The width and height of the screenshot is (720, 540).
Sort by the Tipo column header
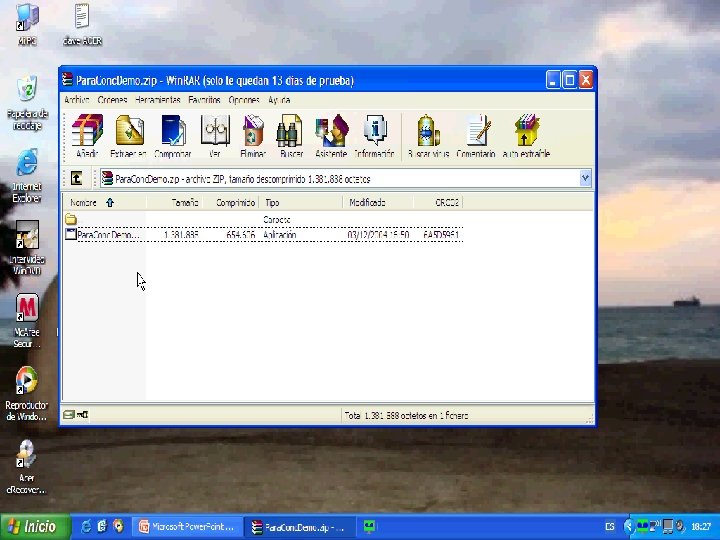(301, 202)
